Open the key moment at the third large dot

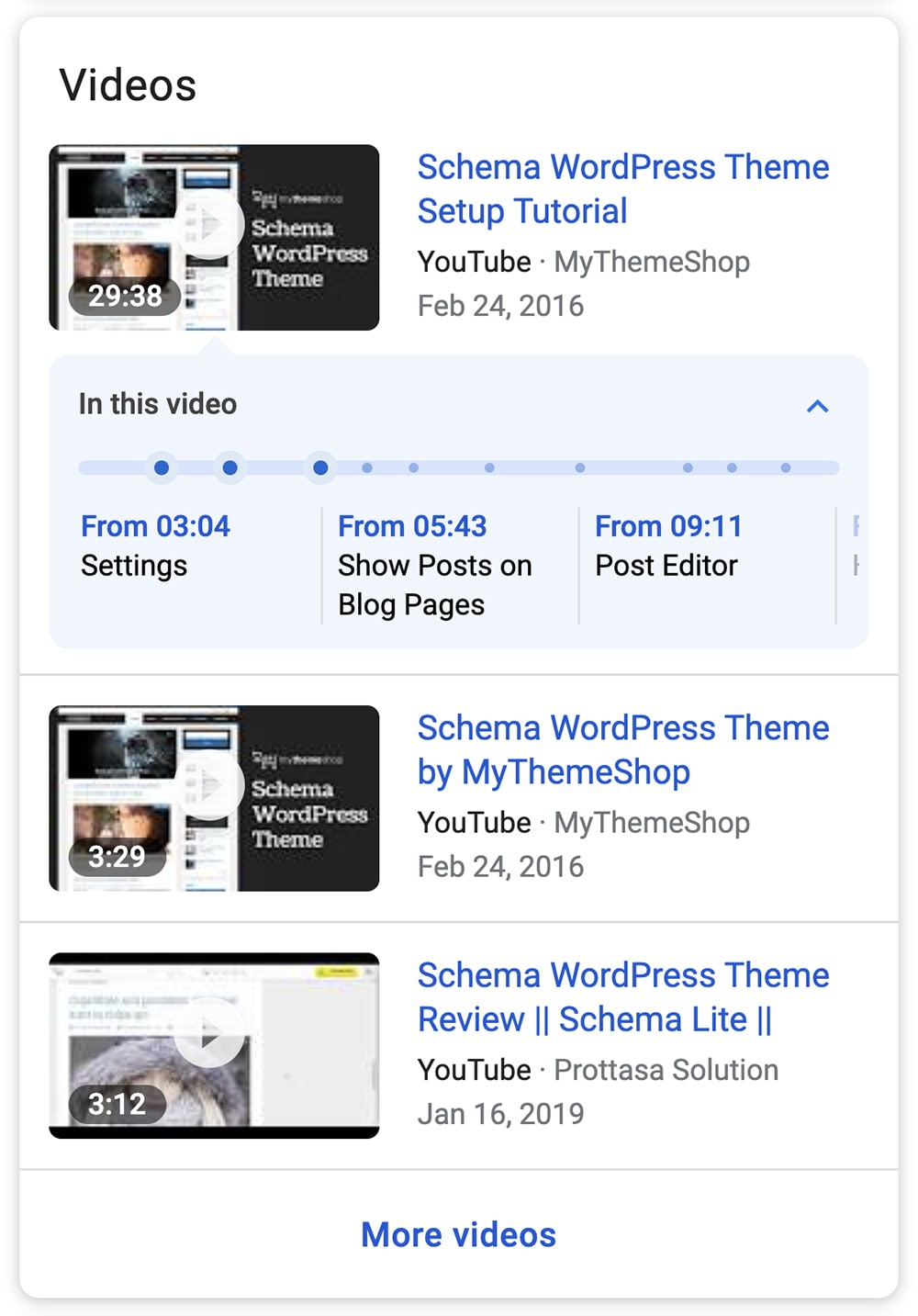(x=320, y=467)
